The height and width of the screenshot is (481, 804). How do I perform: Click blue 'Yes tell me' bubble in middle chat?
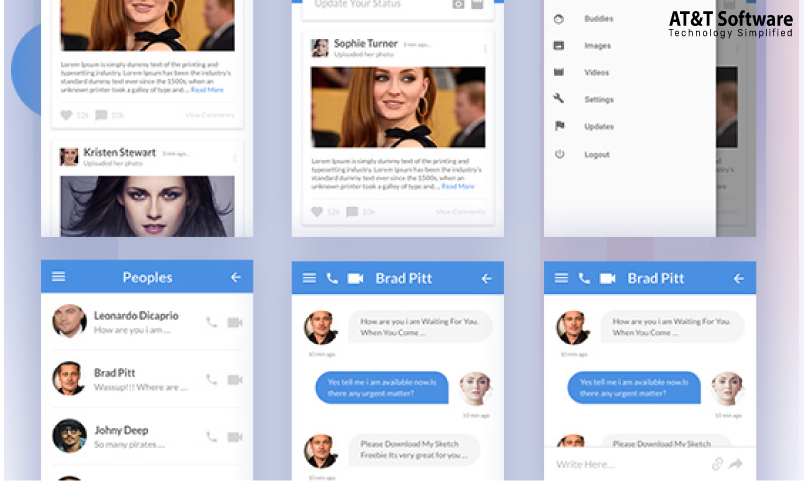click(382, 388)
